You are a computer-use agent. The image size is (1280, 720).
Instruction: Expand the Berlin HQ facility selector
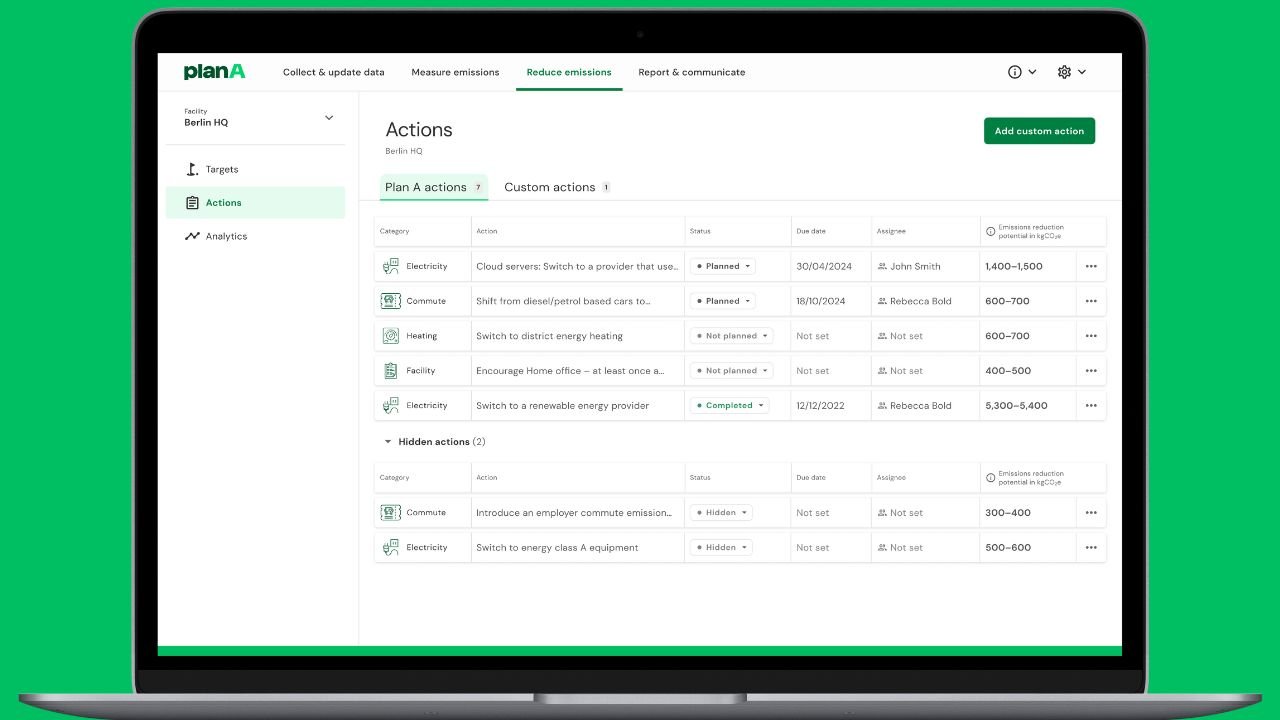click(x=329, y=118)
